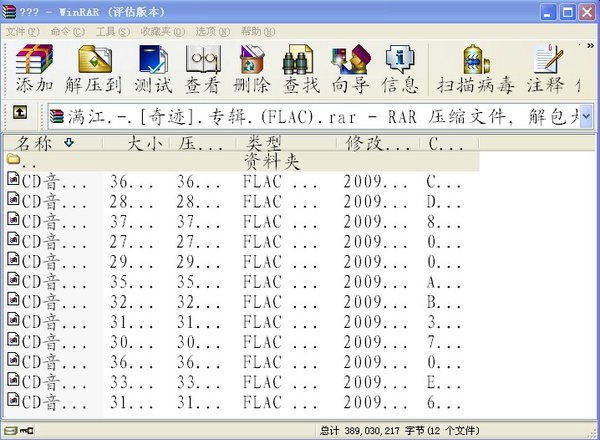Select the CD音 file sized 35...

tap(242, 282)
